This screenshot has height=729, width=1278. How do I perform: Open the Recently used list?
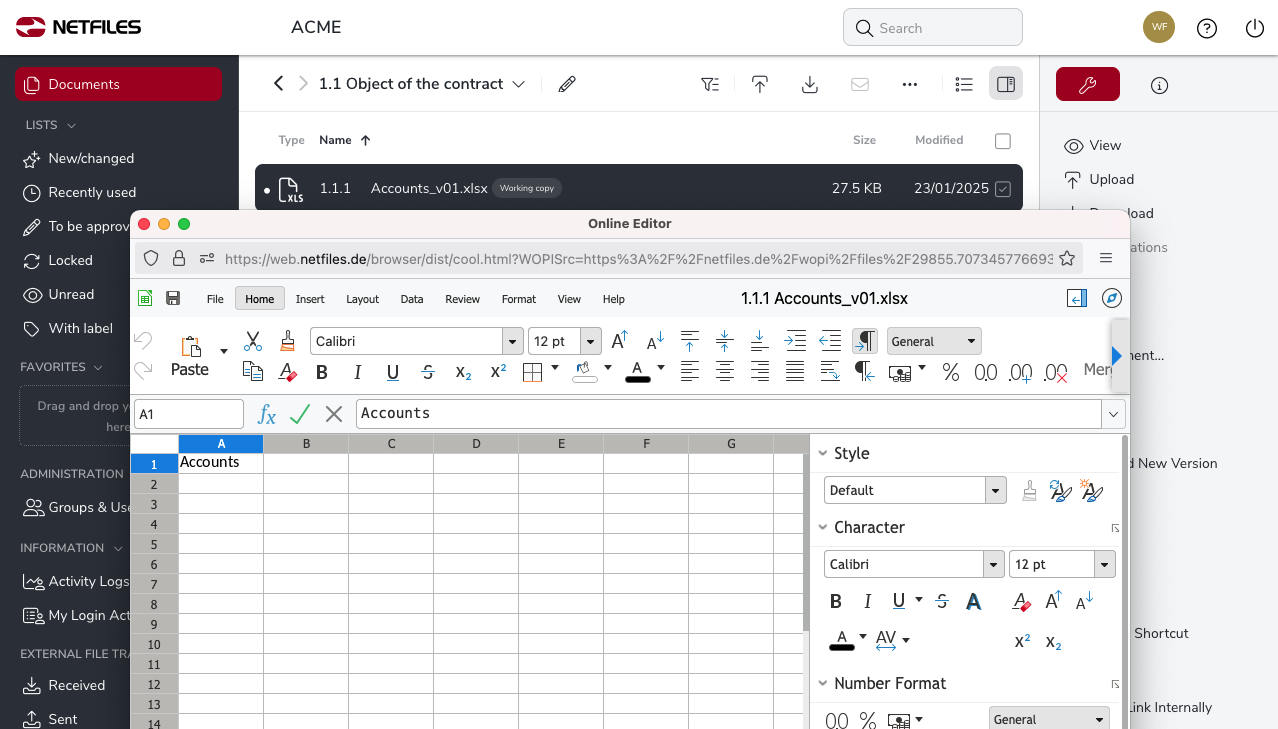coord(92,192)
